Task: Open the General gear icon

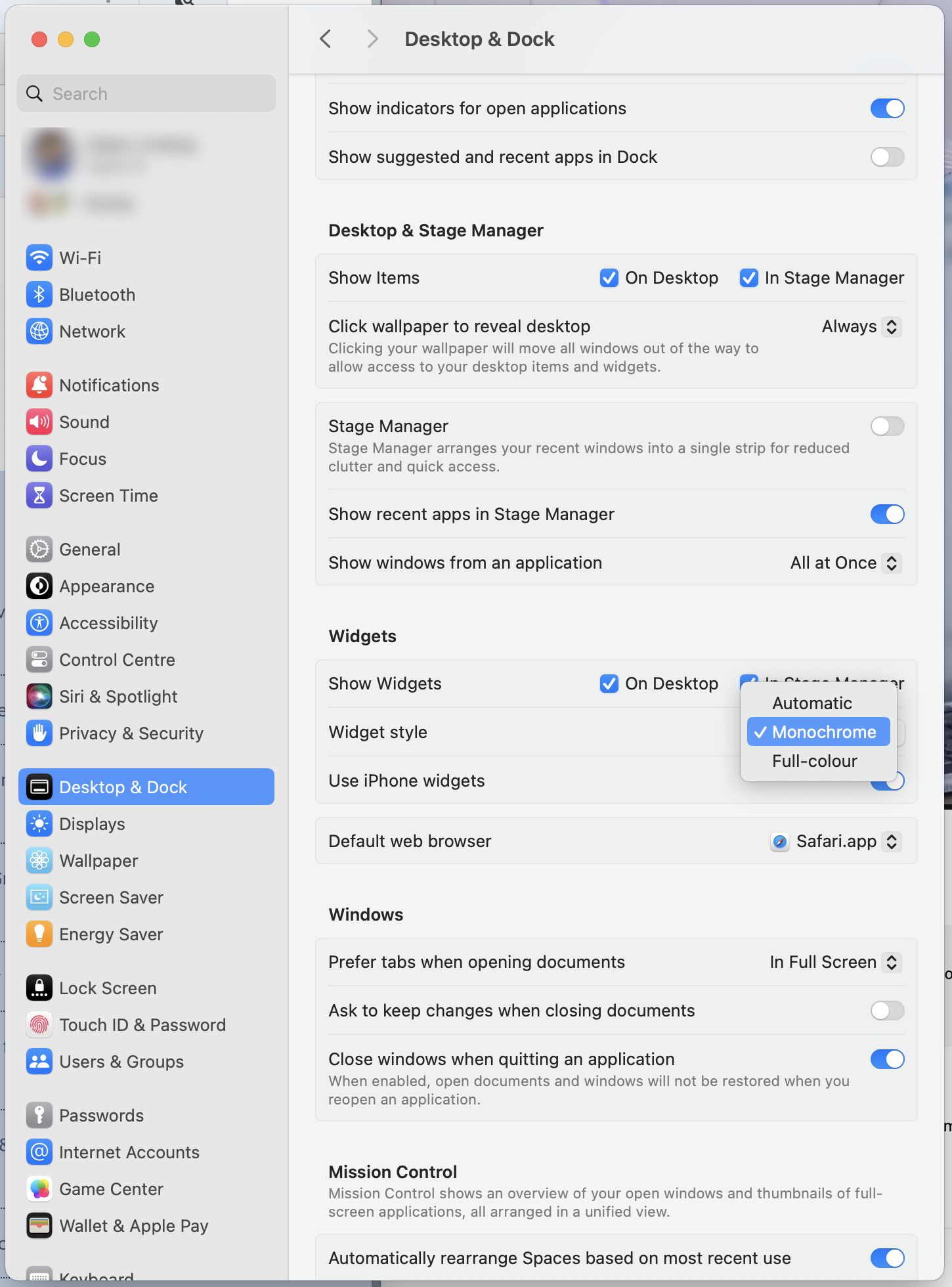Action: click(39, 549)
